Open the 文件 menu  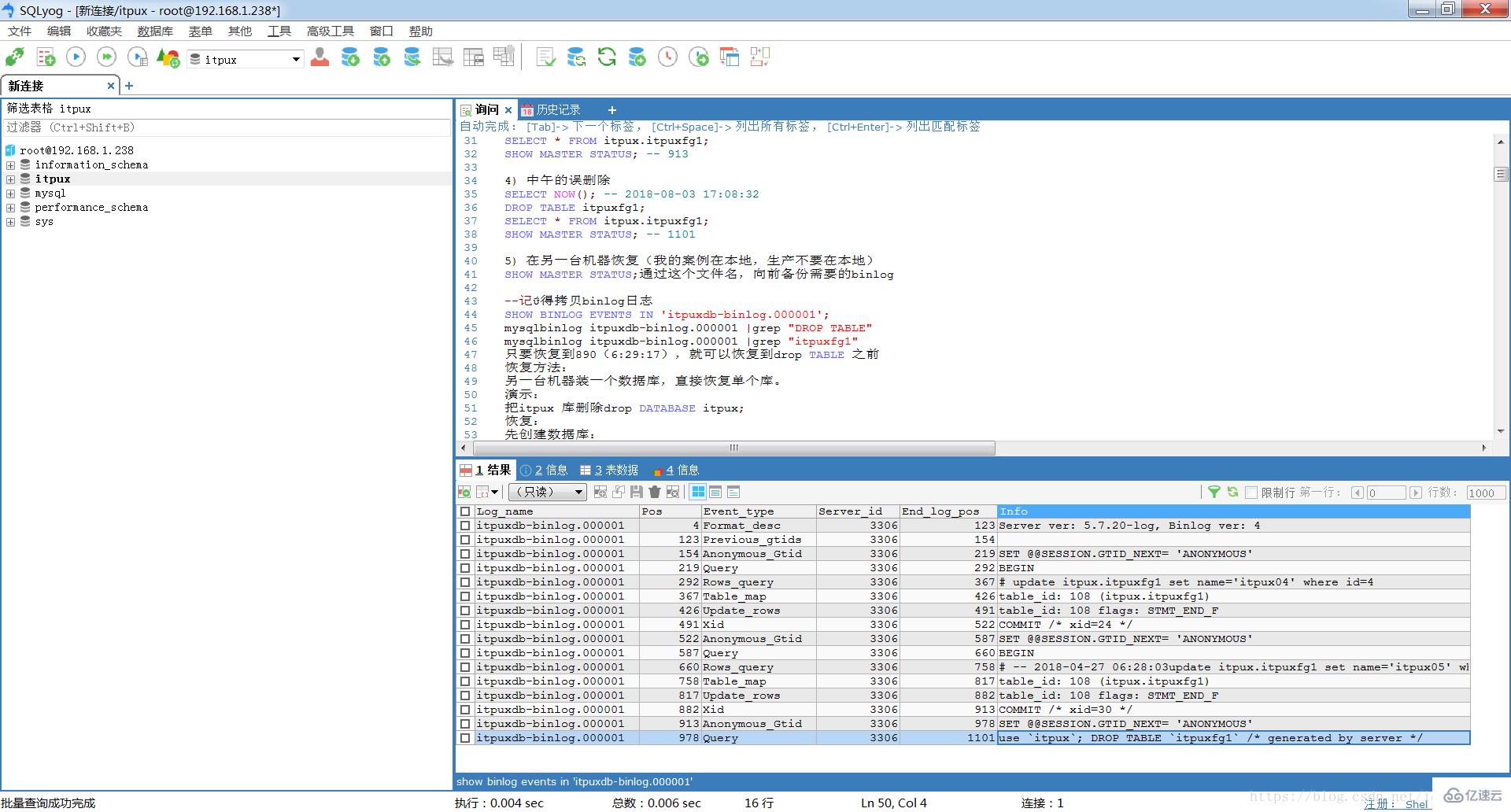[20, 31]
